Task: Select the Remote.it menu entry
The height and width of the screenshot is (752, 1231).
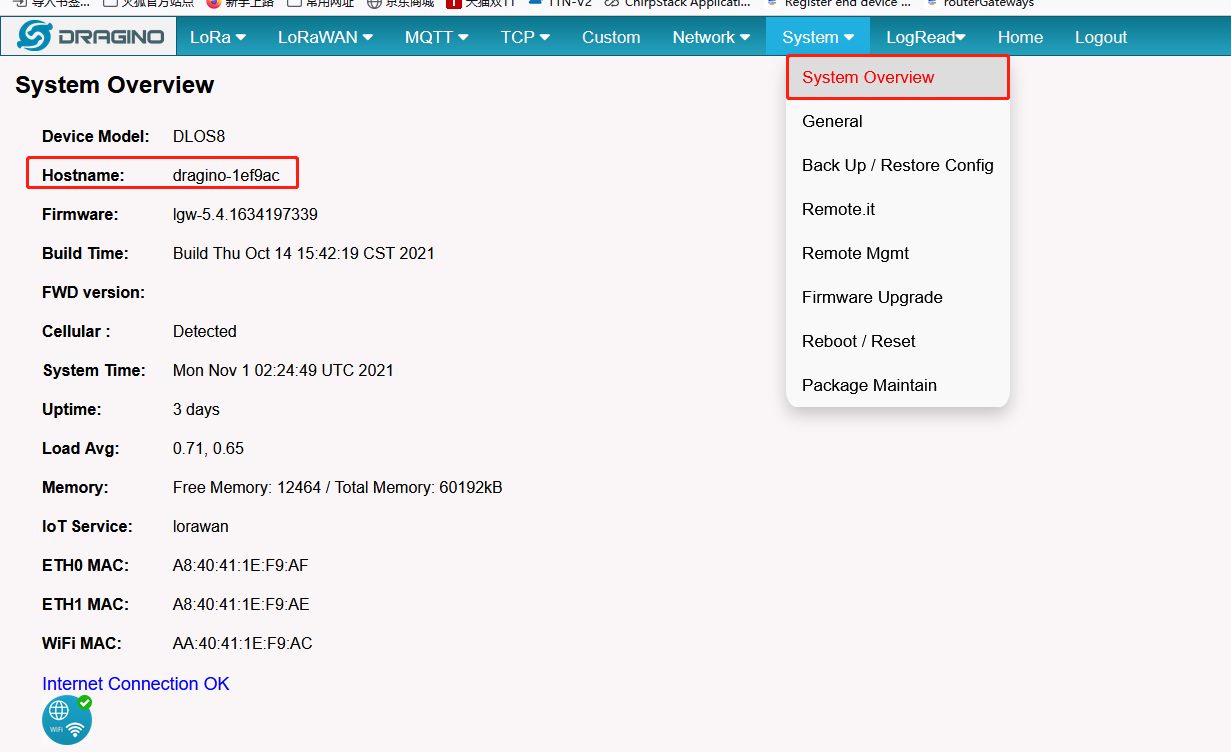Action: (898, 209)
